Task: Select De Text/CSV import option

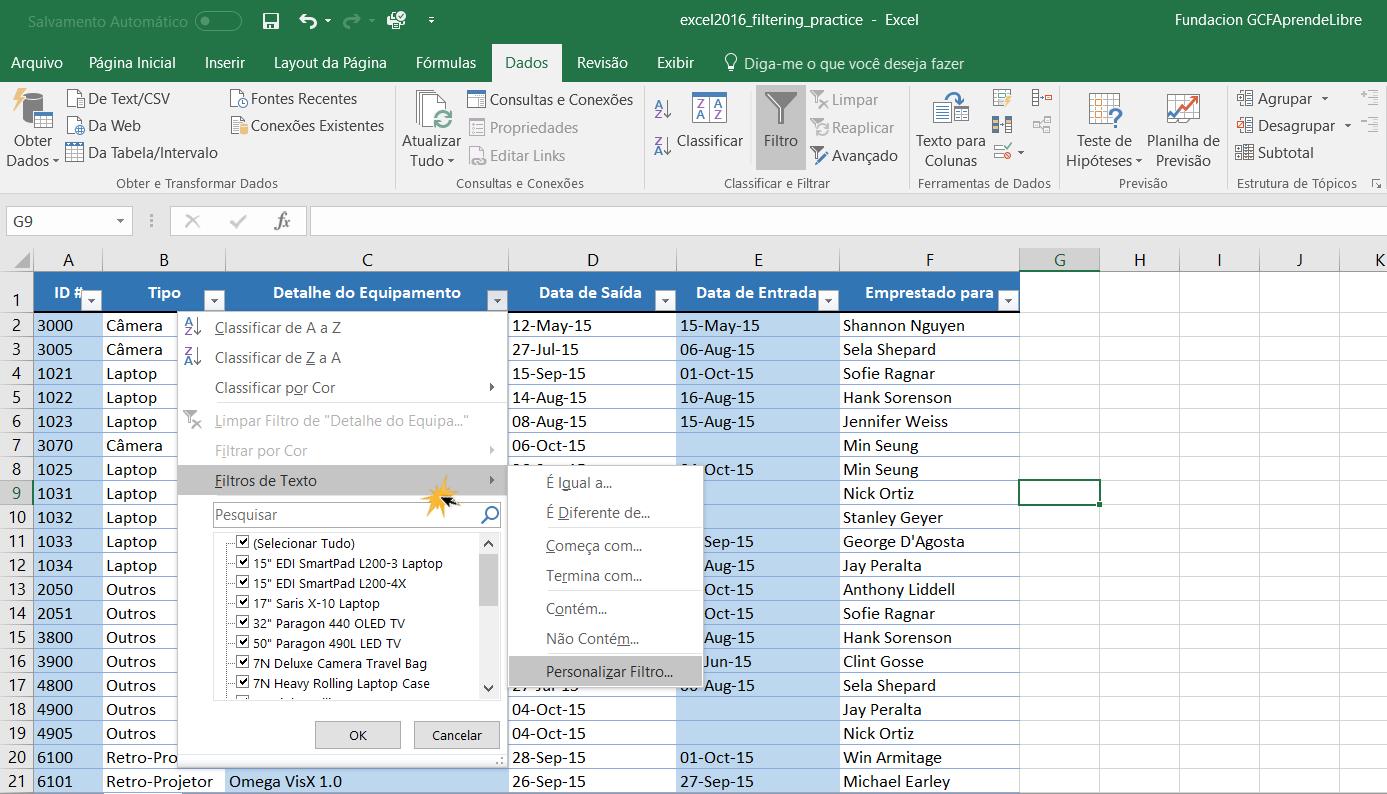Action: (118, 98)
